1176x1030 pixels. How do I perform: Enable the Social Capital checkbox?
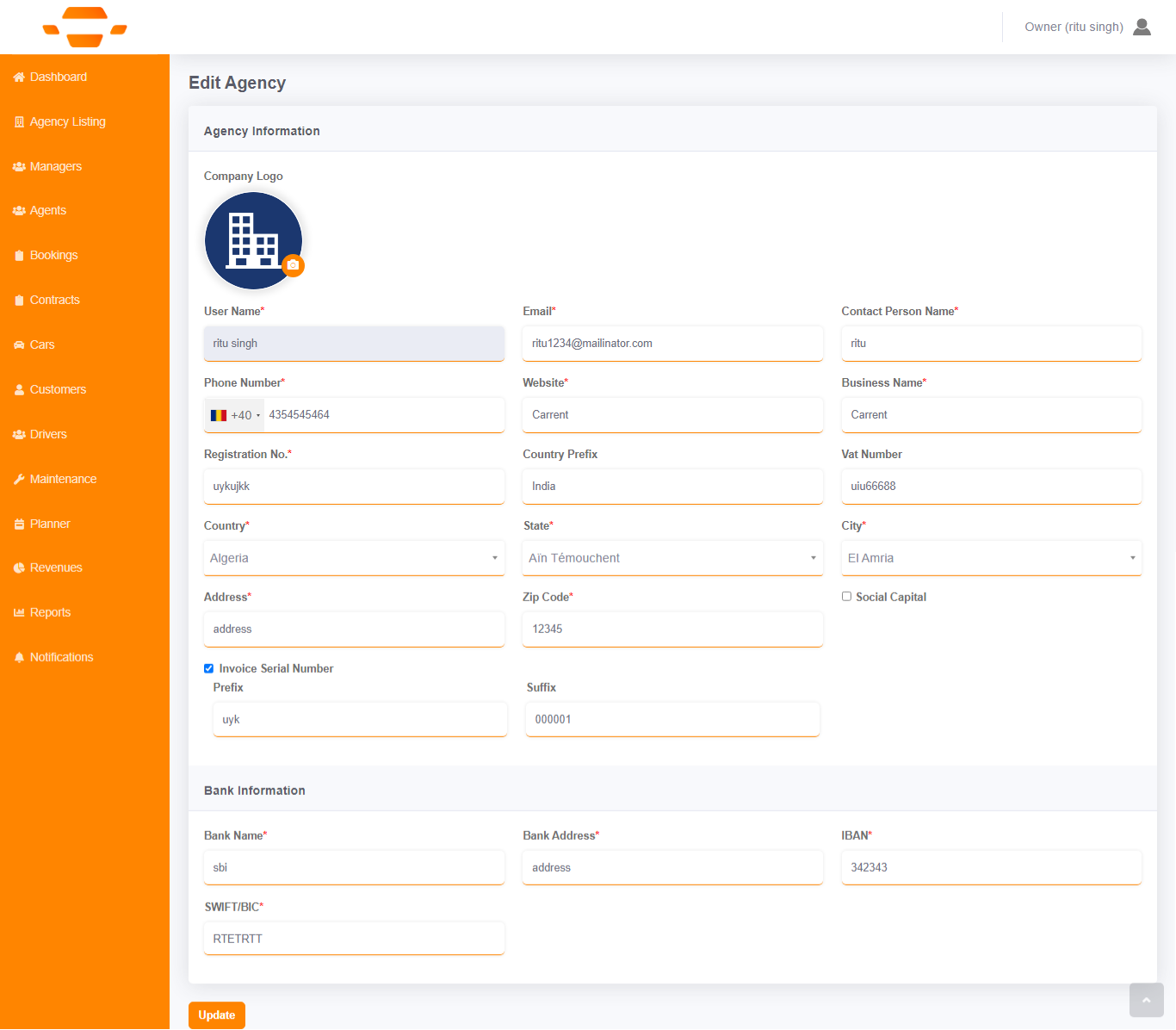click(x=846, y=596)
